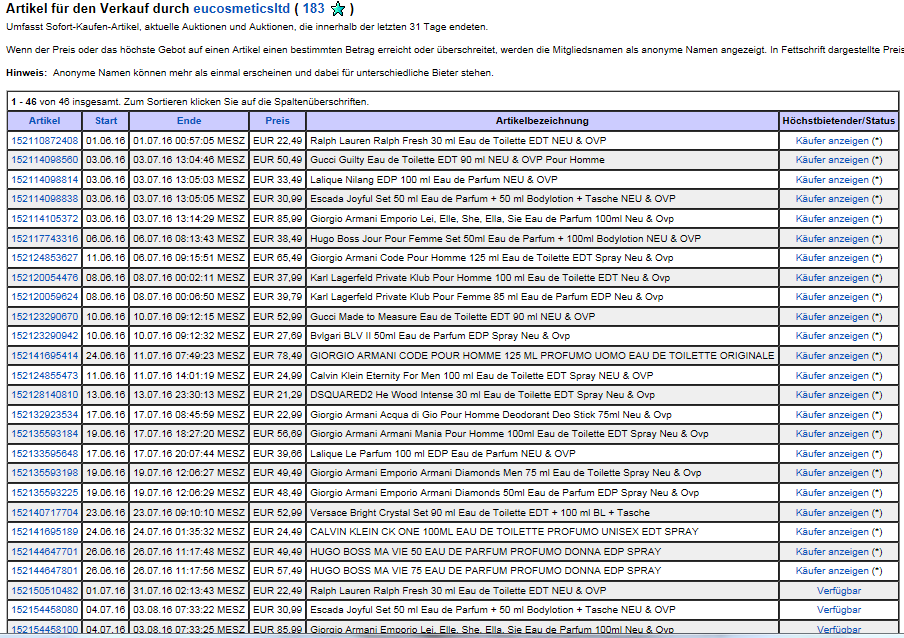Image resolution: width=904 pixels, height=638 pixels.
Task: Show buyer for CALVIN KLEIN CK ONE
Action: coord(832,532)
